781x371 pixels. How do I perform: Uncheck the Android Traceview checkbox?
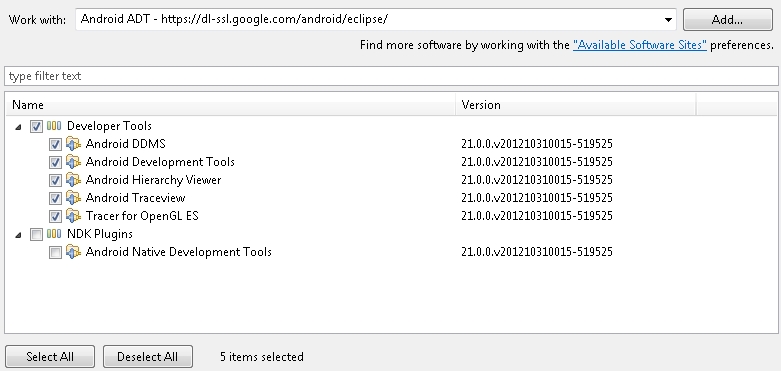[55, 198]
